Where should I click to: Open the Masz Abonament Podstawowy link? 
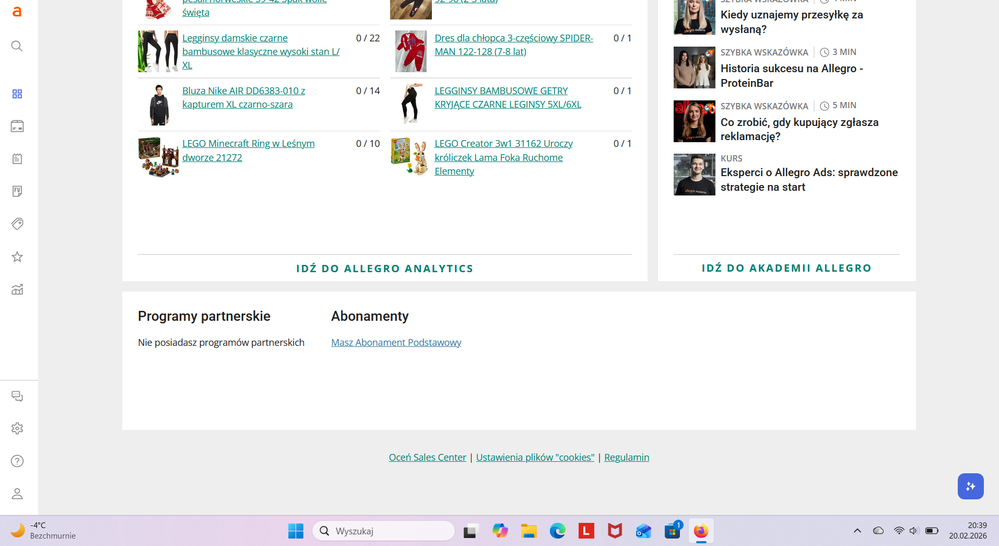[x=396, y=342]
